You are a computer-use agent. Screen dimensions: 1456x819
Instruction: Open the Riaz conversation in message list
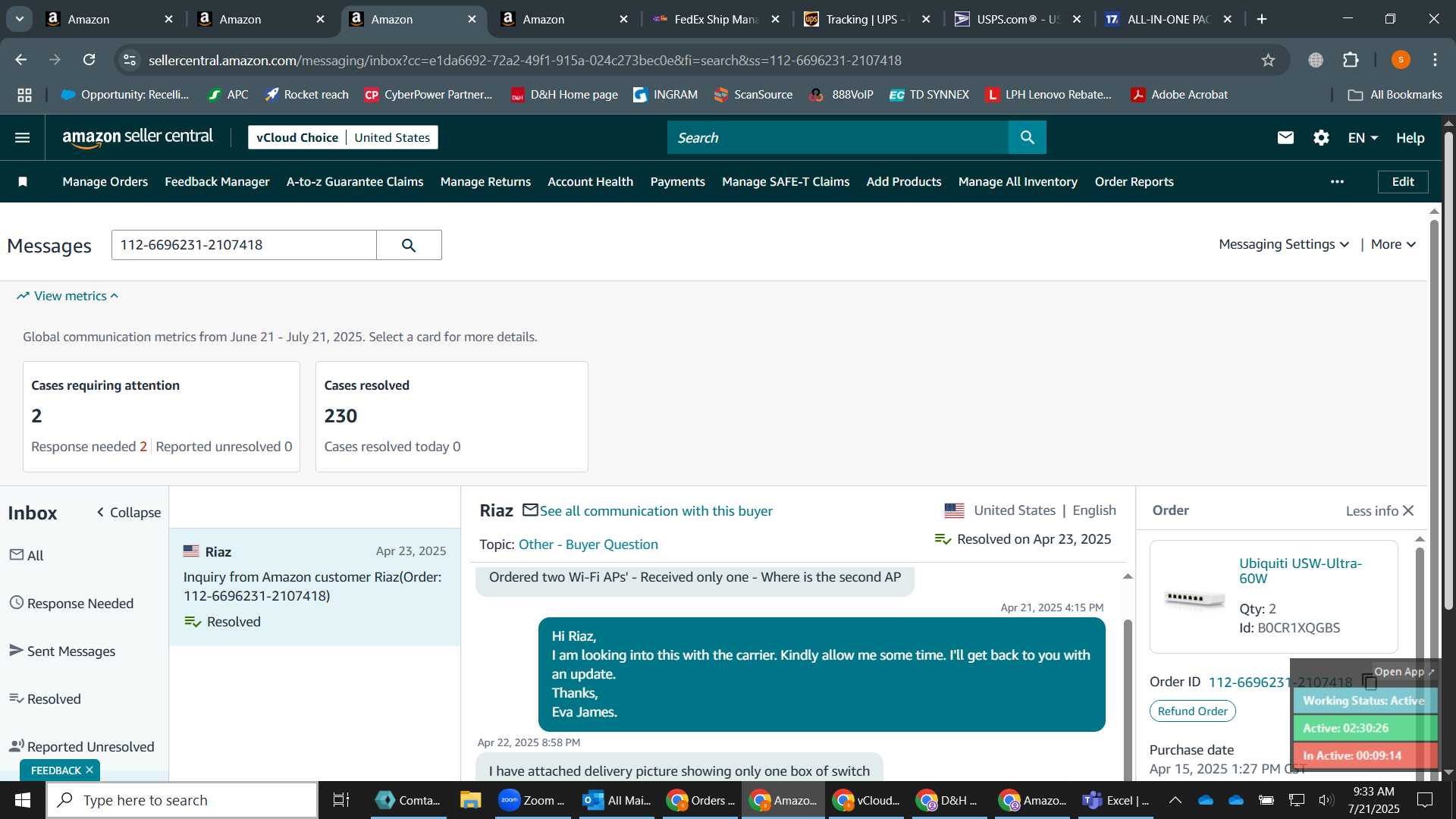coord(314,586)
